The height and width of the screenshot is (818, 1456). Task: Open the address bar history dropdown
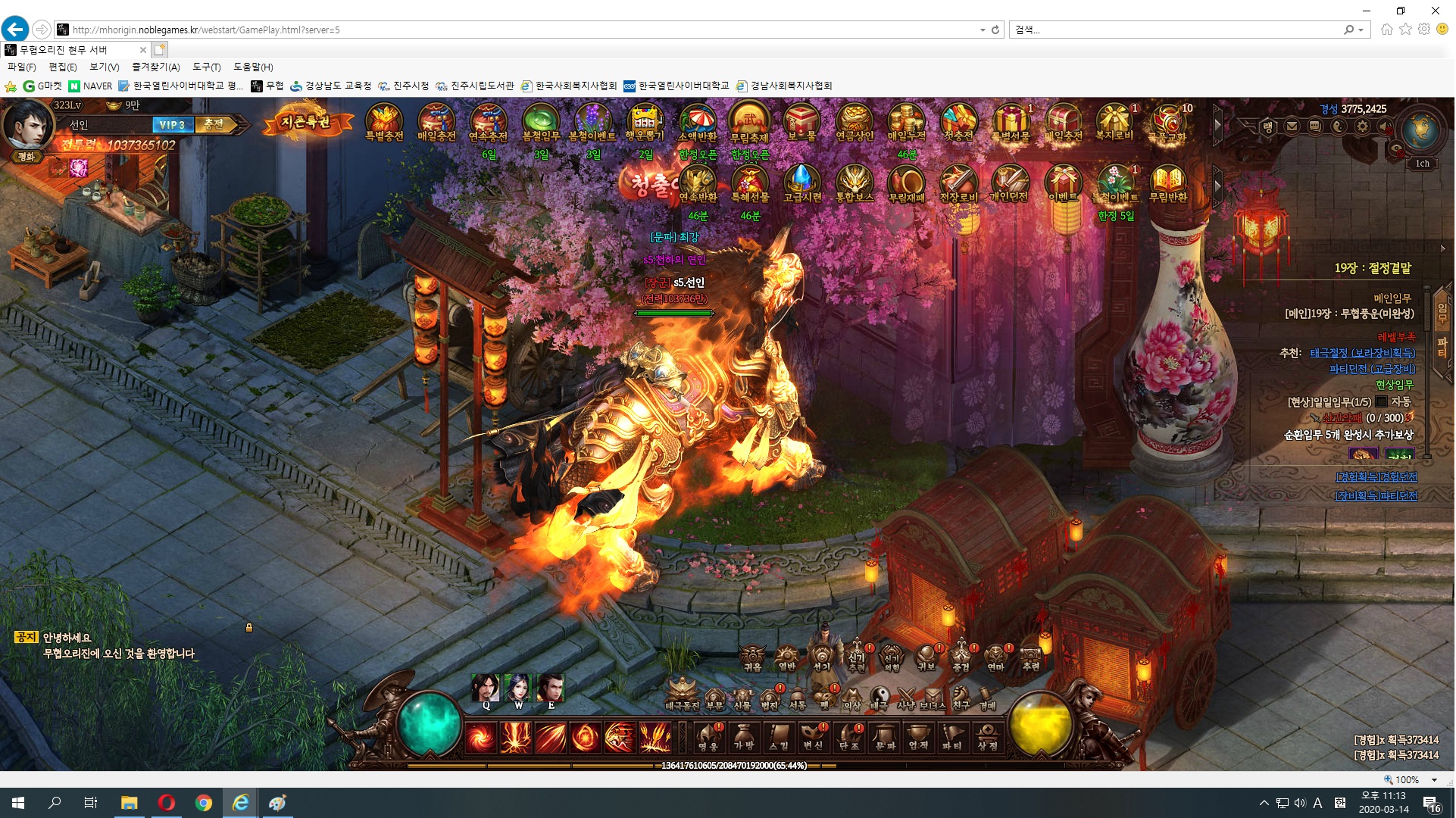tap(983, 30)
